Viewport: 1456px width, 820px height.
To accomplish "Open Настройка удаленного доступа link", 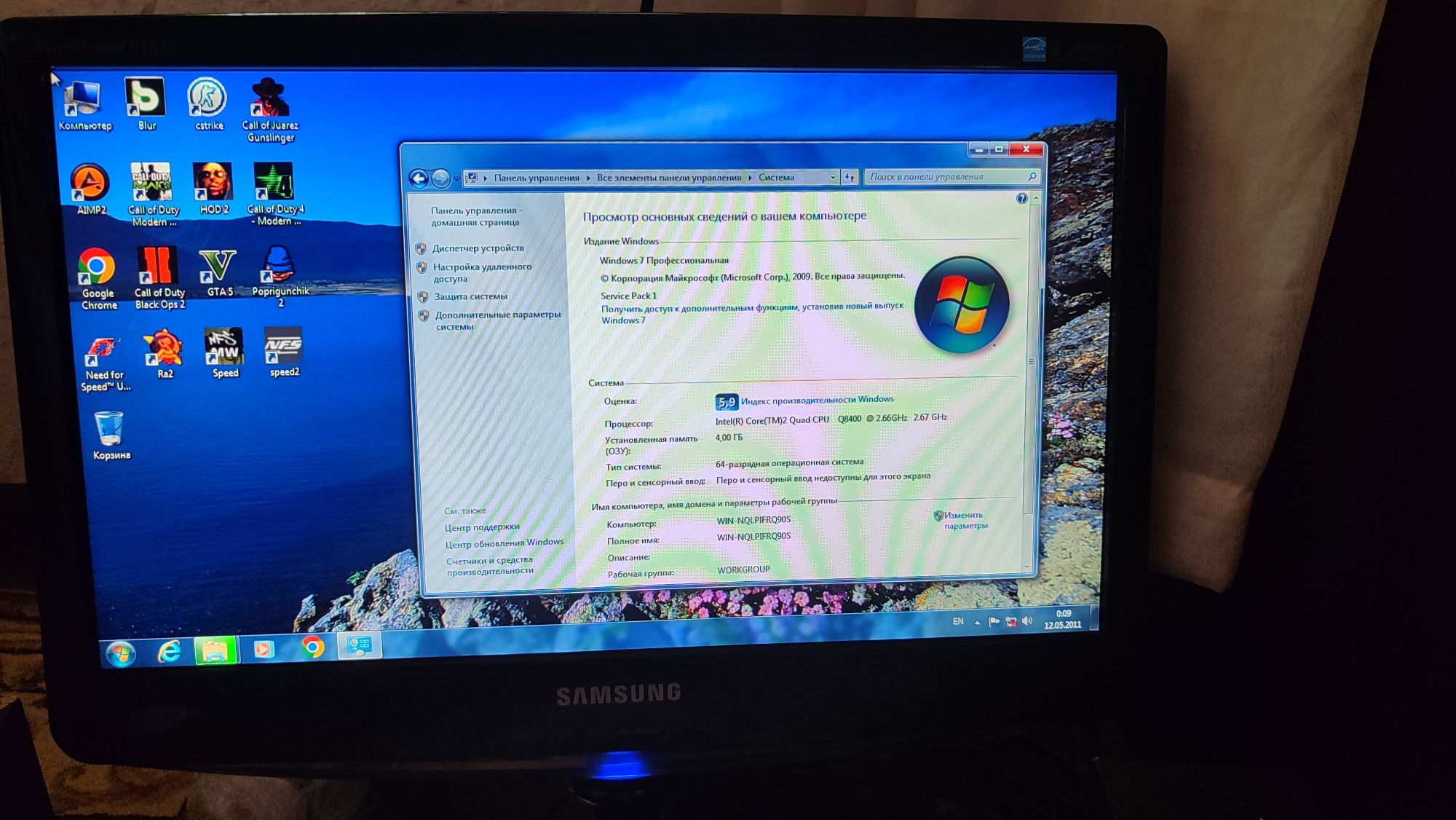I will (x=482, y=272).
